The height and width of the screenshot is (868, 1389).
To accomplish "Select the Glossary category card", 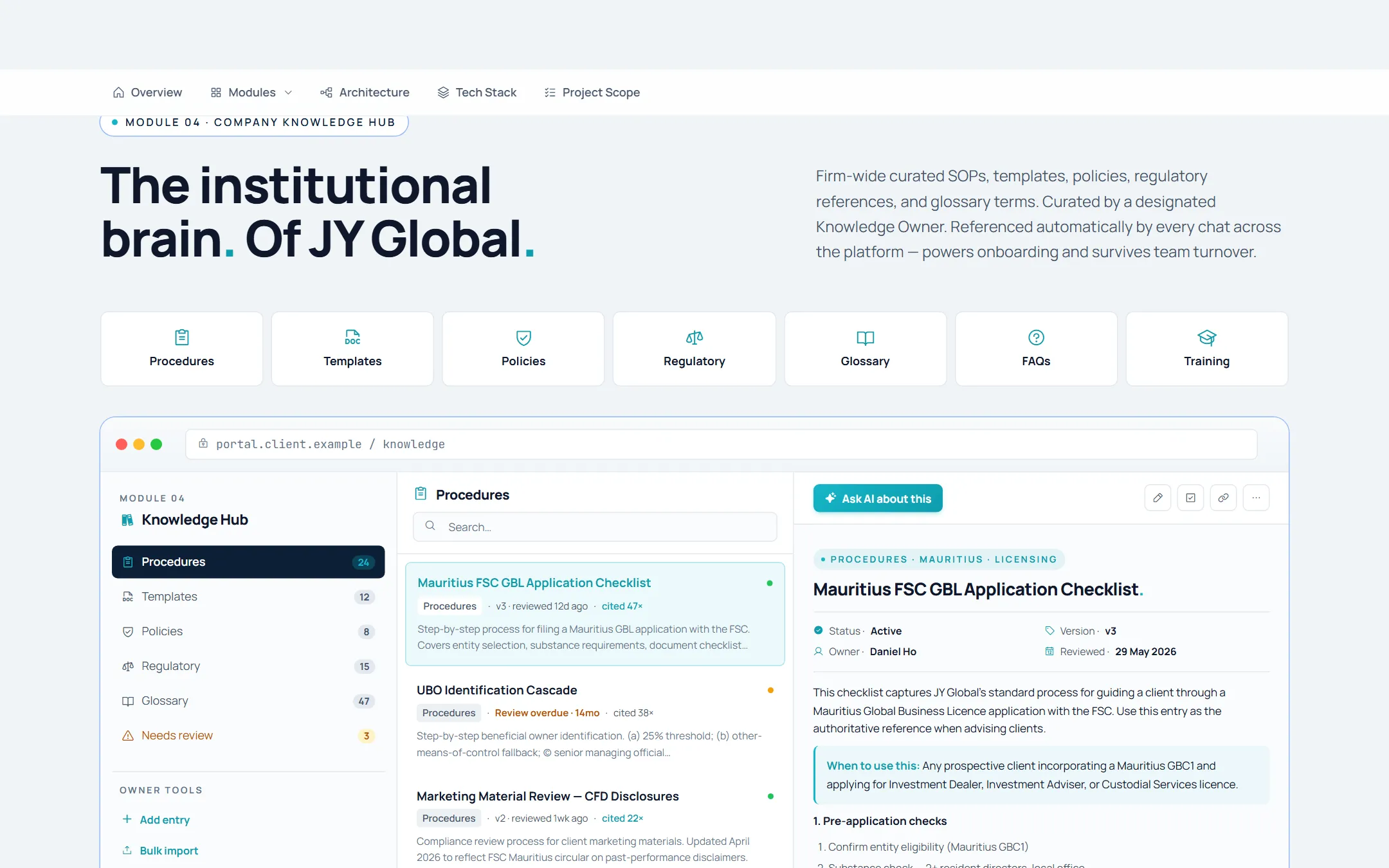I will pyautogui.click(x=866, y=348).
